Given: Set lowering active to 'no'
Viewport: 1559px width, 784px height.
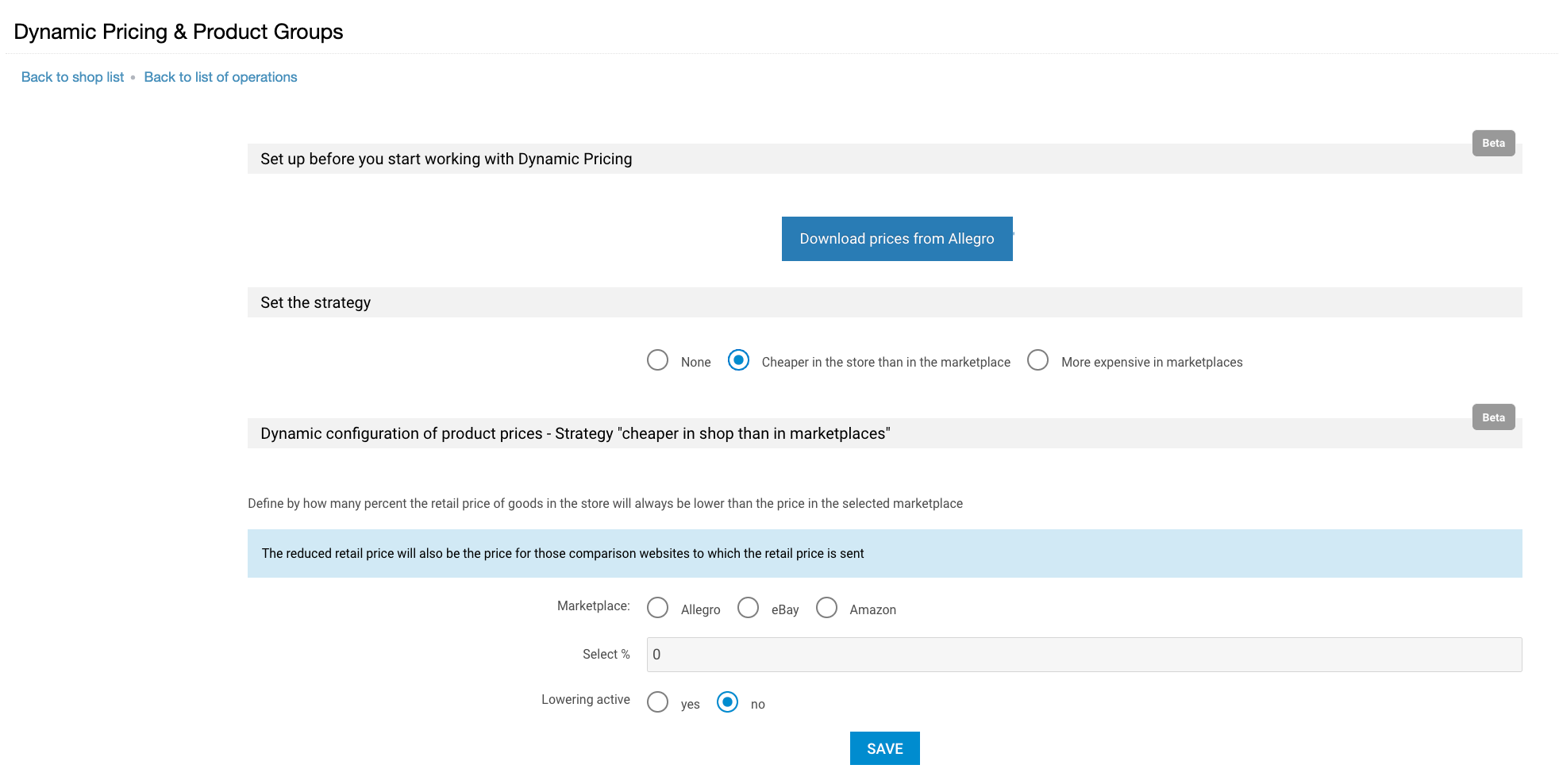Looking at the screenshot, I should pos(727,702).
